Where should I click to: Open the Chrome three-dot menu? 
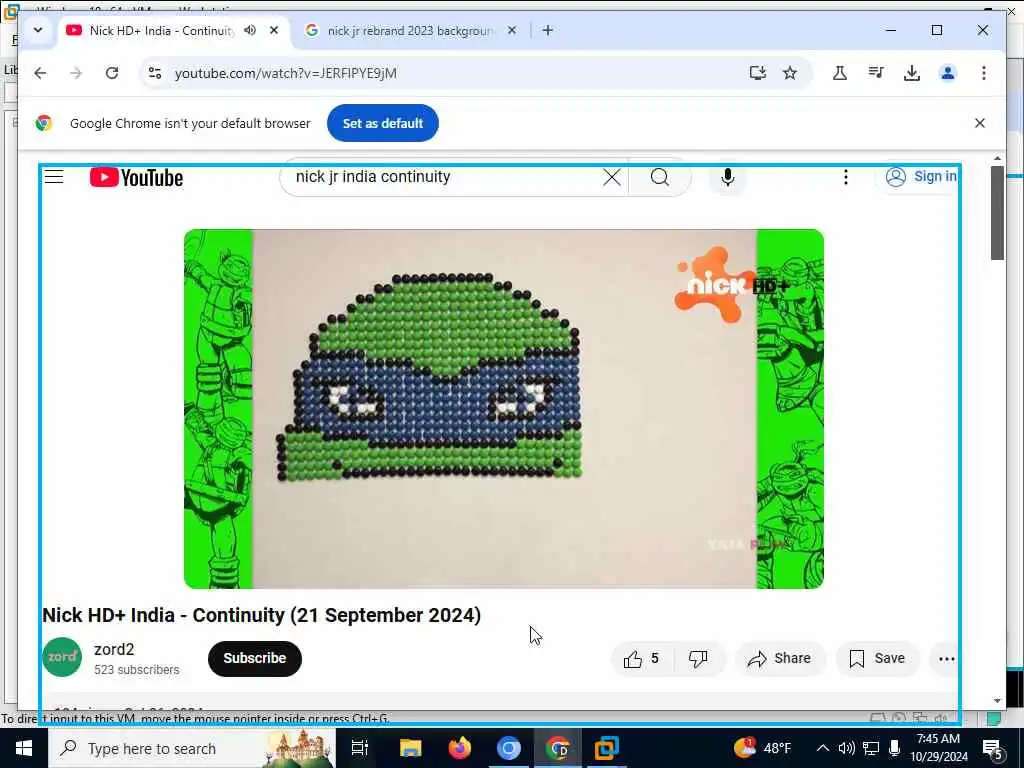point(984,73)
